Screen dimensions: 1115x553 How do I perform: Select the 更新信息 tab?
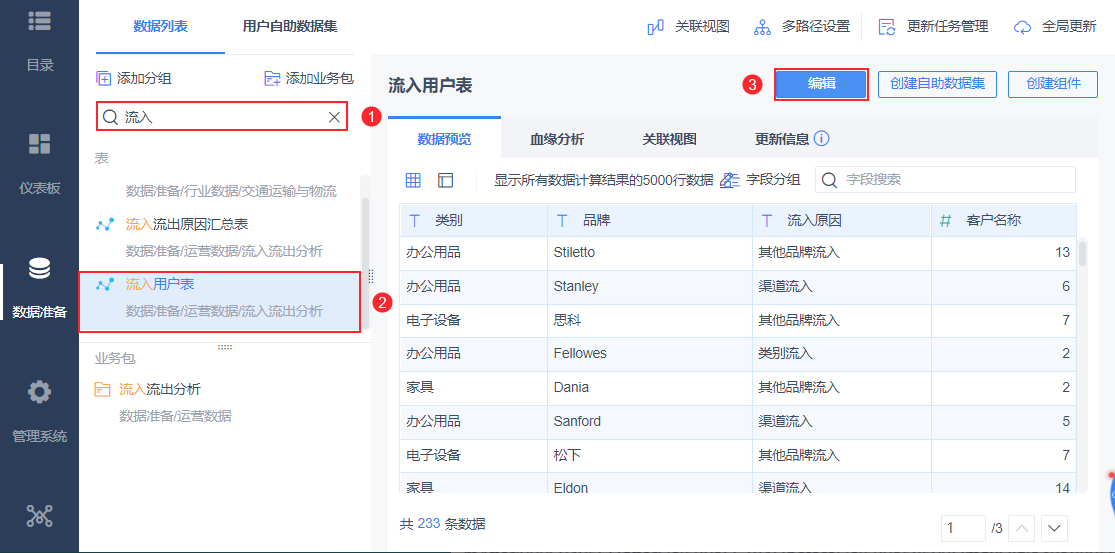pyautogui.click(x=782, y=139)
